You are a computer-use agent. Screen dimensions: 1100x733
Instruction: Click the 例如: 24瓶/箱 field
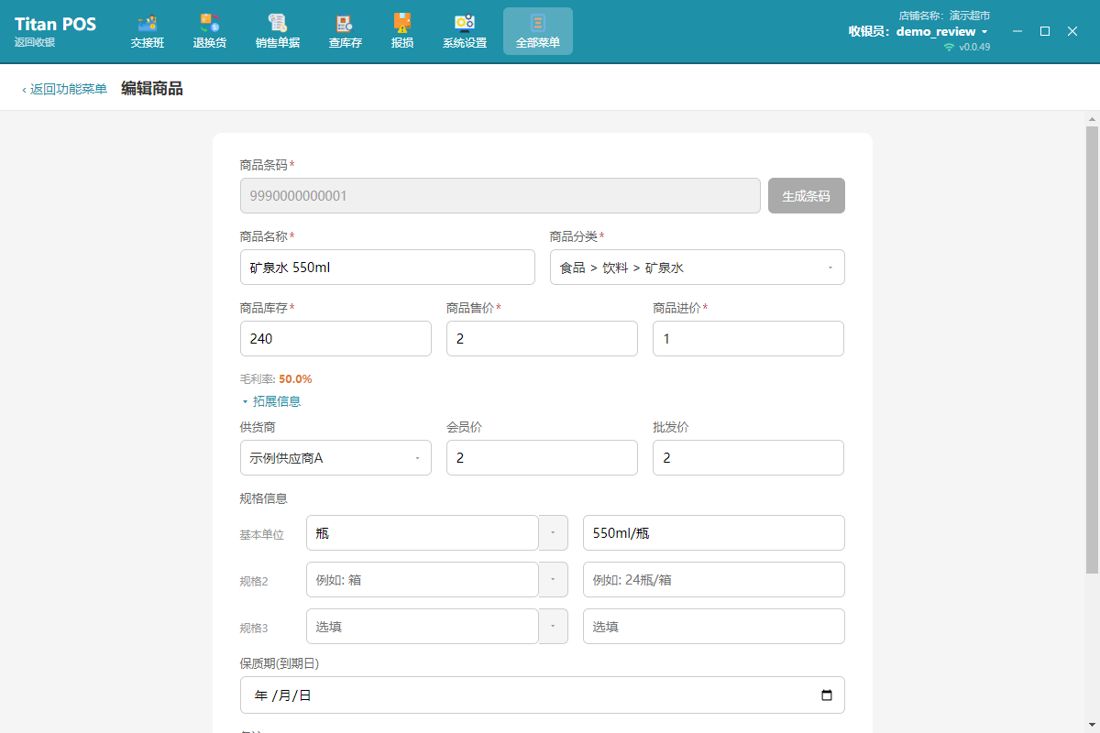(x=713, y=579)
